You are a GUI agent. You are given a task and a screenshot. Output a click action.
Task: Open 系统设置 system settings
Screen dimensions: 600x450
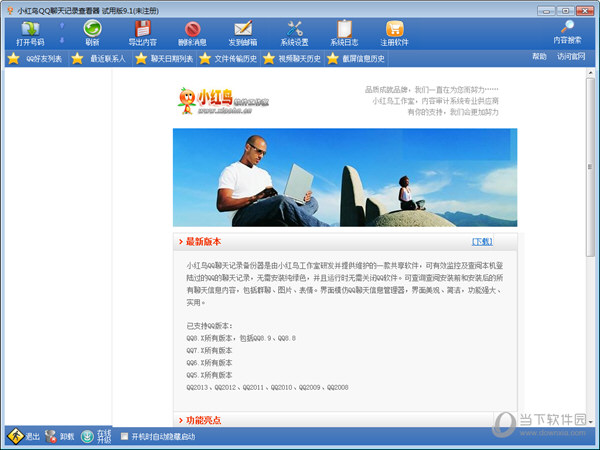pyautogui.click(x=294, y=33)
